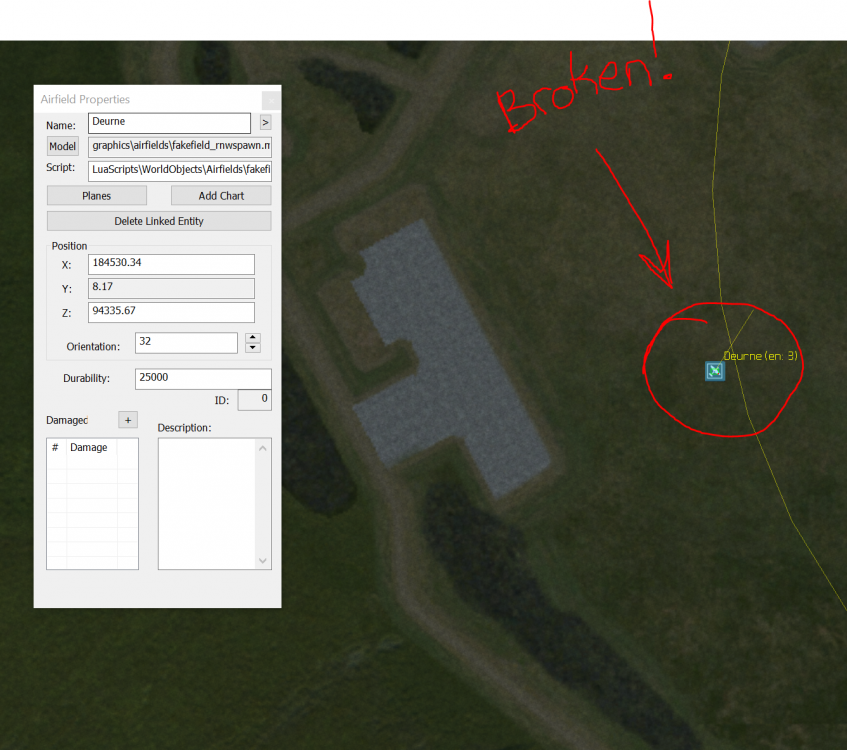Click the model path field
This screenshot has height=750, width=847.
(180, 146)
